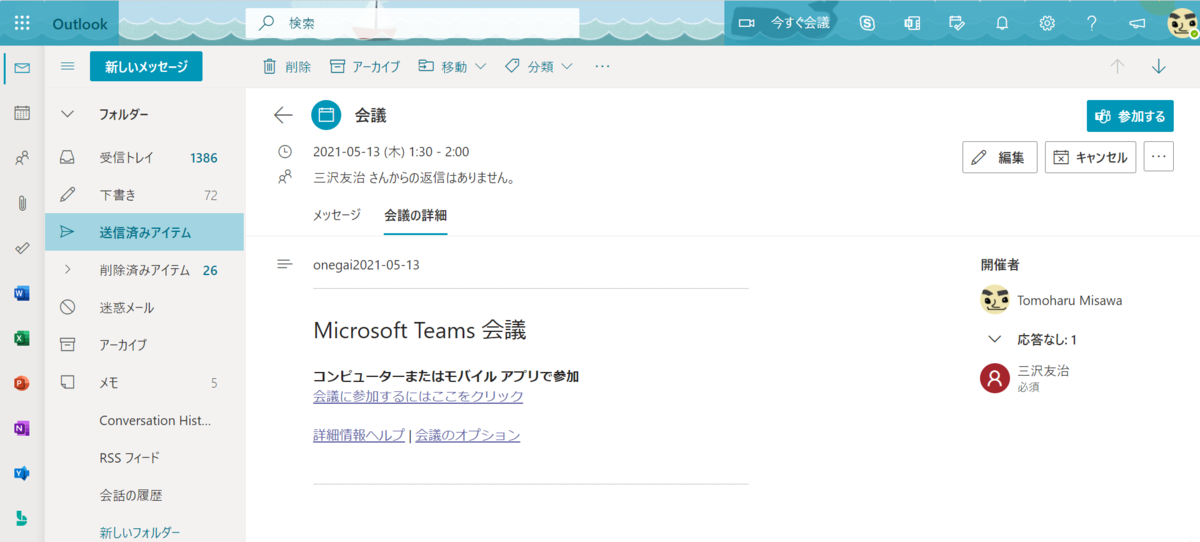The width and height of the screenshot is (1200, 542).
Task: Click アーカイブ in the toolbar
Action: [x=364, y=67]
